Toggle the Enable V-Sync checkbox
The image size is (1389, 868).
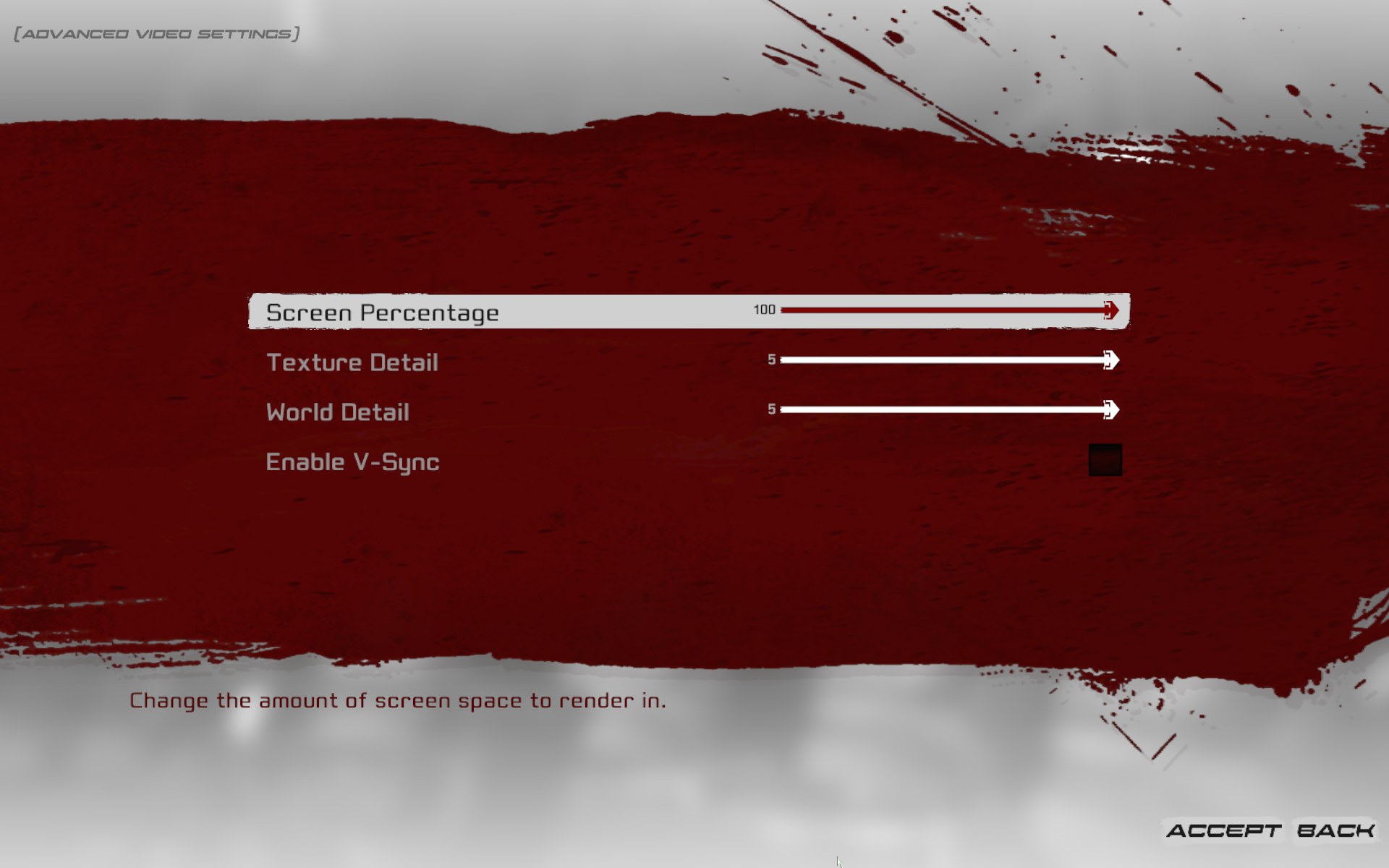coord(1104,459)
